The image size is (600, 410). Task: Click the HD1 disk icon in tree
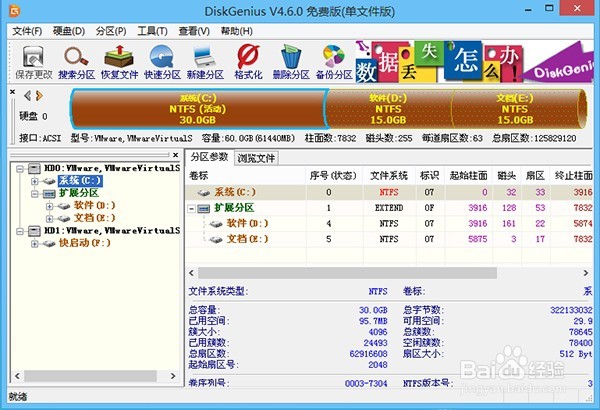coord(34,231)
